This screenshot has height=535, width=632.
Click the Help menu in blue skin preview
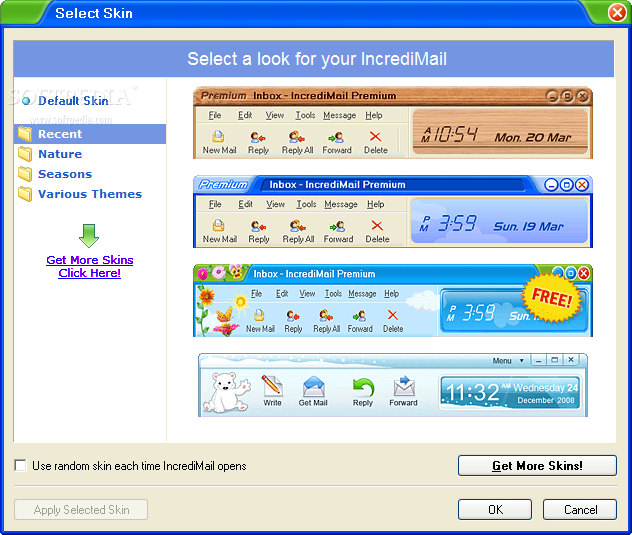pos(375,204)
